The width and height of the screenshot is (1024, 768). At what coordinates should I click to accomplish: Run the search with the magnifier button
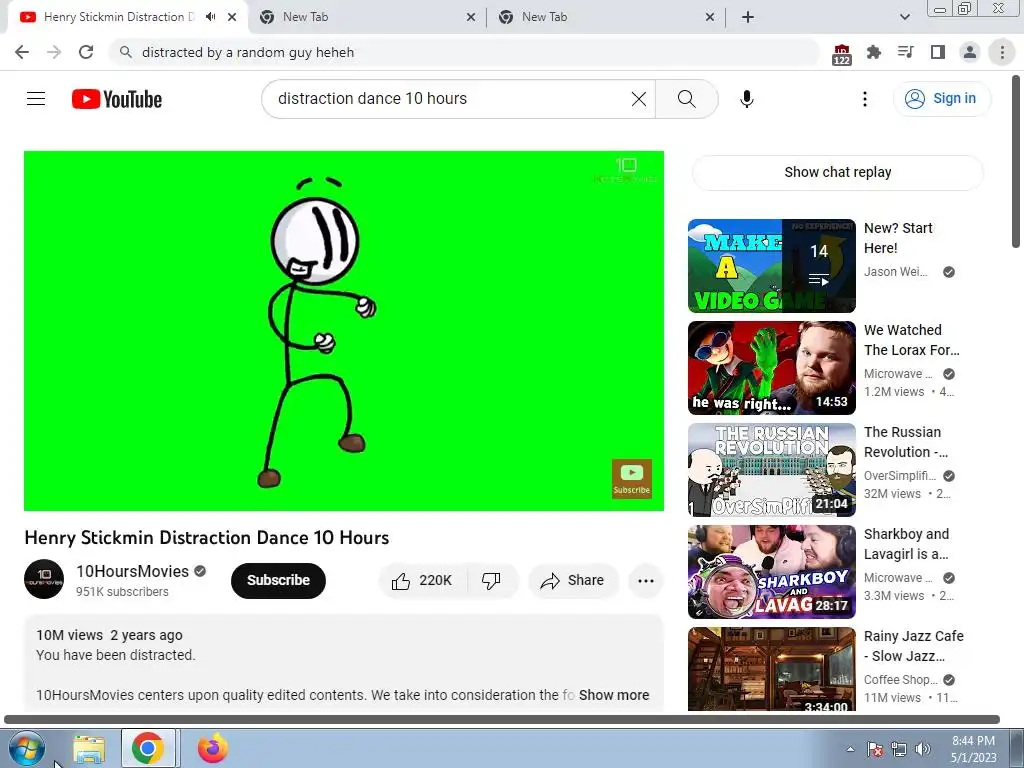pyautogui.click(x=686, y=99)
